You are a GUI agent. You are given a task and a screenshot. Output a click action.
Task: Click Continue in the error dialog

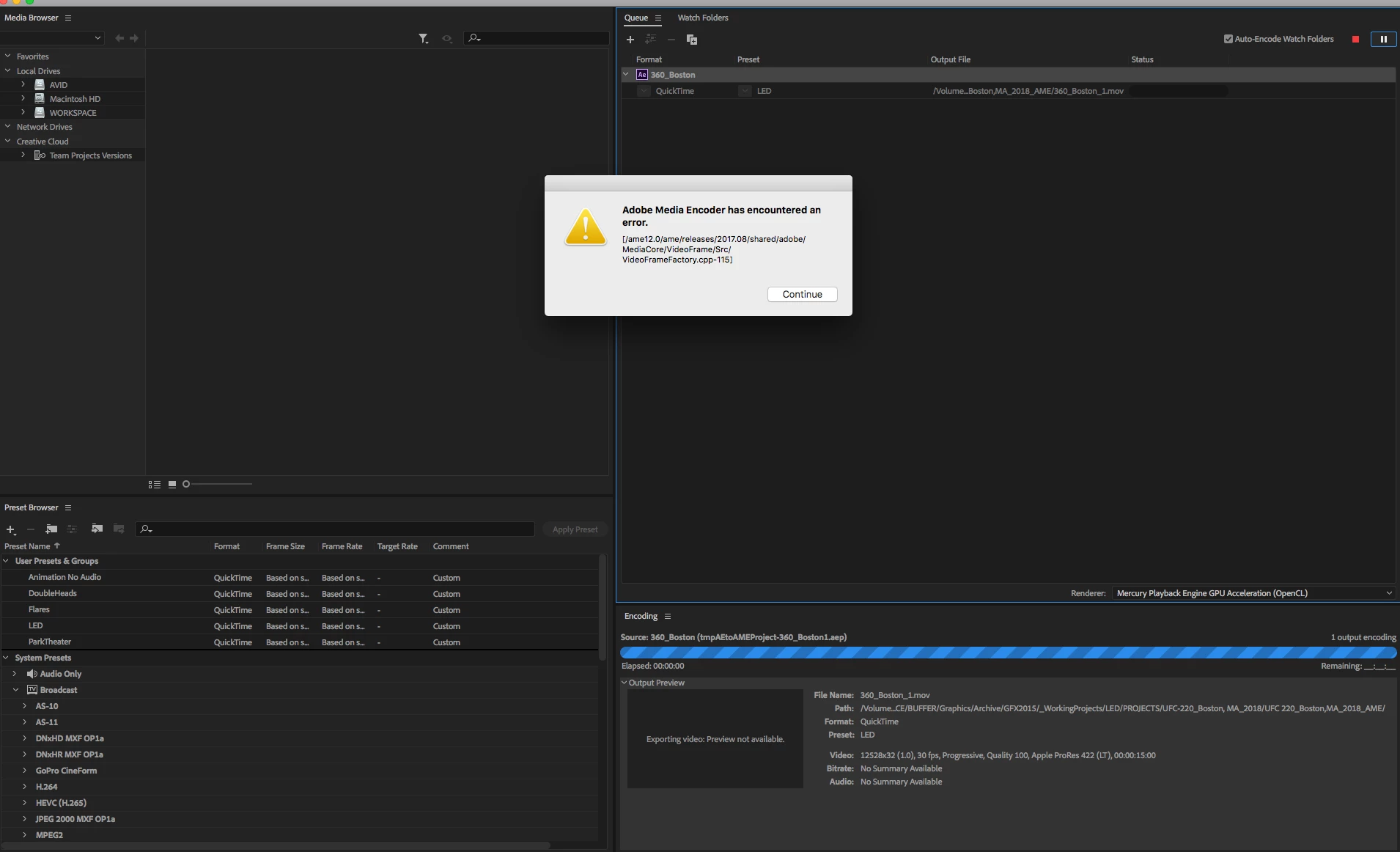tap(802, 294)
